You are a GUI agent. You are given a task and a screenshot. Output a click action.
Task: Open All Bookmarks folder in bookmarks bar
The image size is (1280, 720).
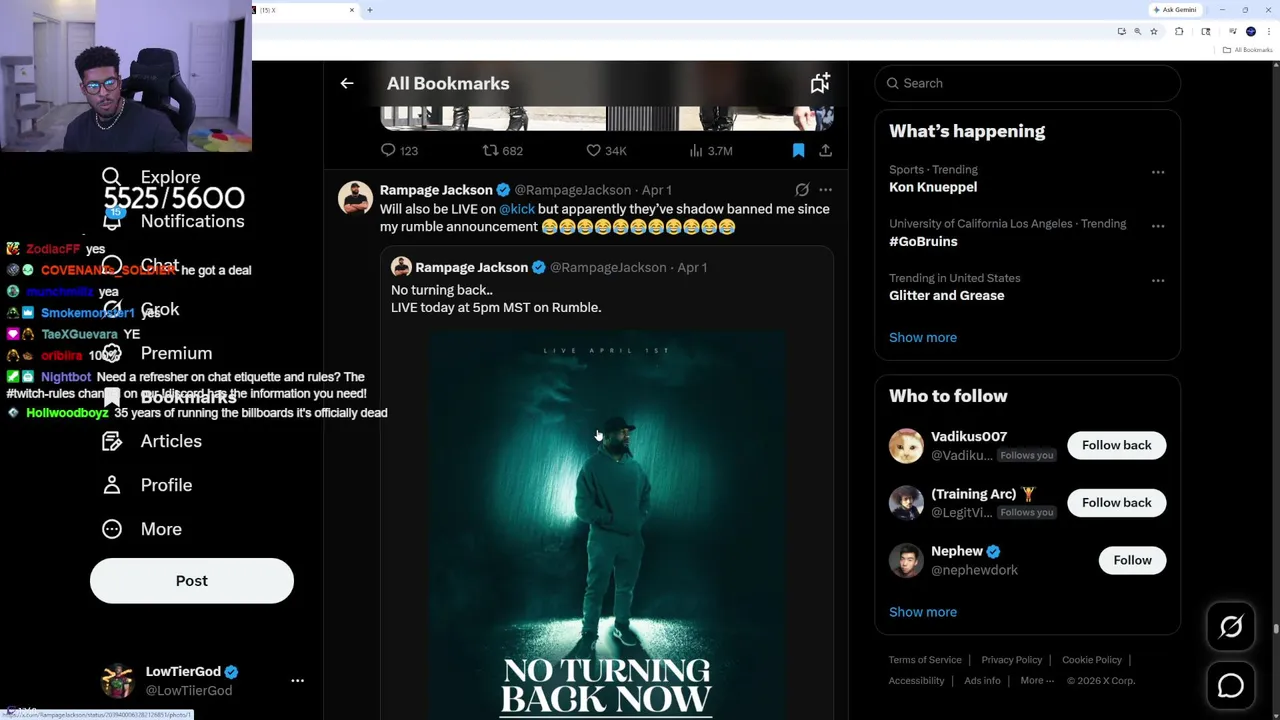click(1247, 50)
